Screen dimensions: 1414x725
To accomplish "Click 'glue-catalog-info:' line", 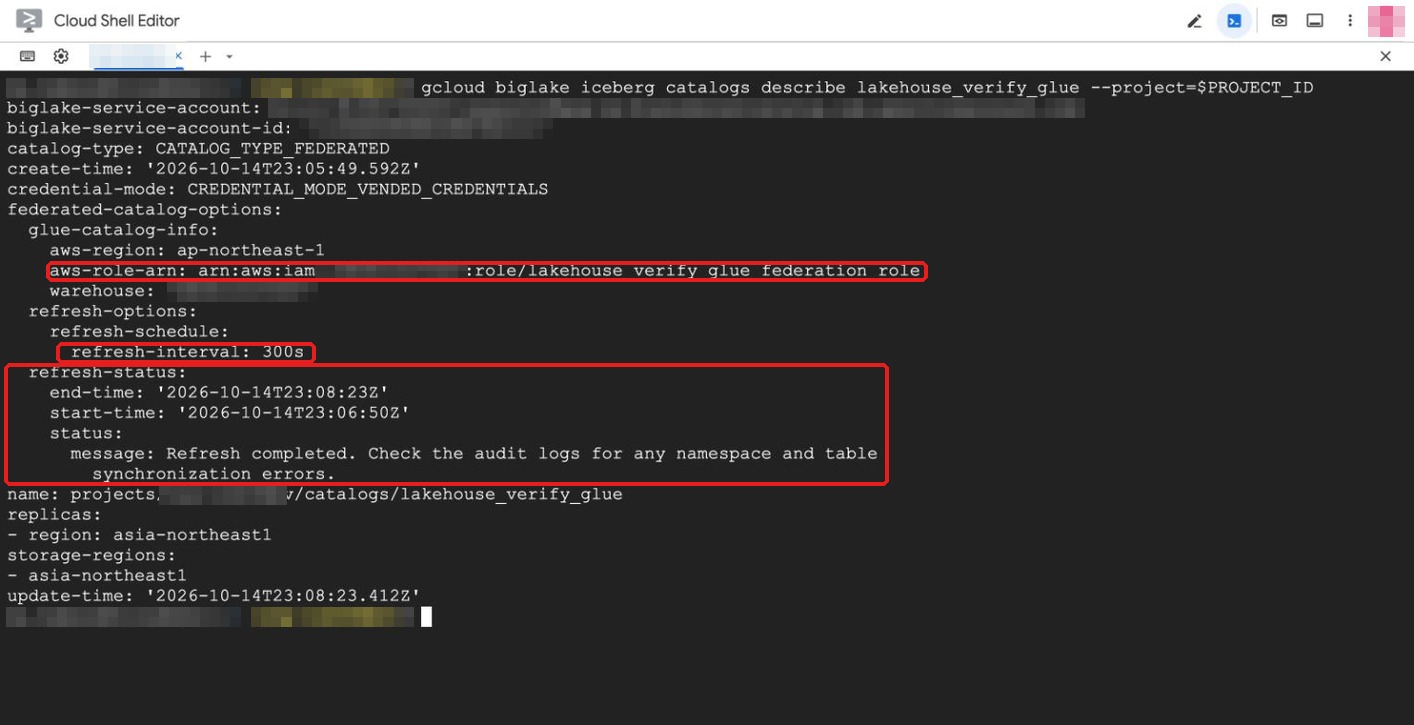I will pyautogui.click(x=123, y=230).
